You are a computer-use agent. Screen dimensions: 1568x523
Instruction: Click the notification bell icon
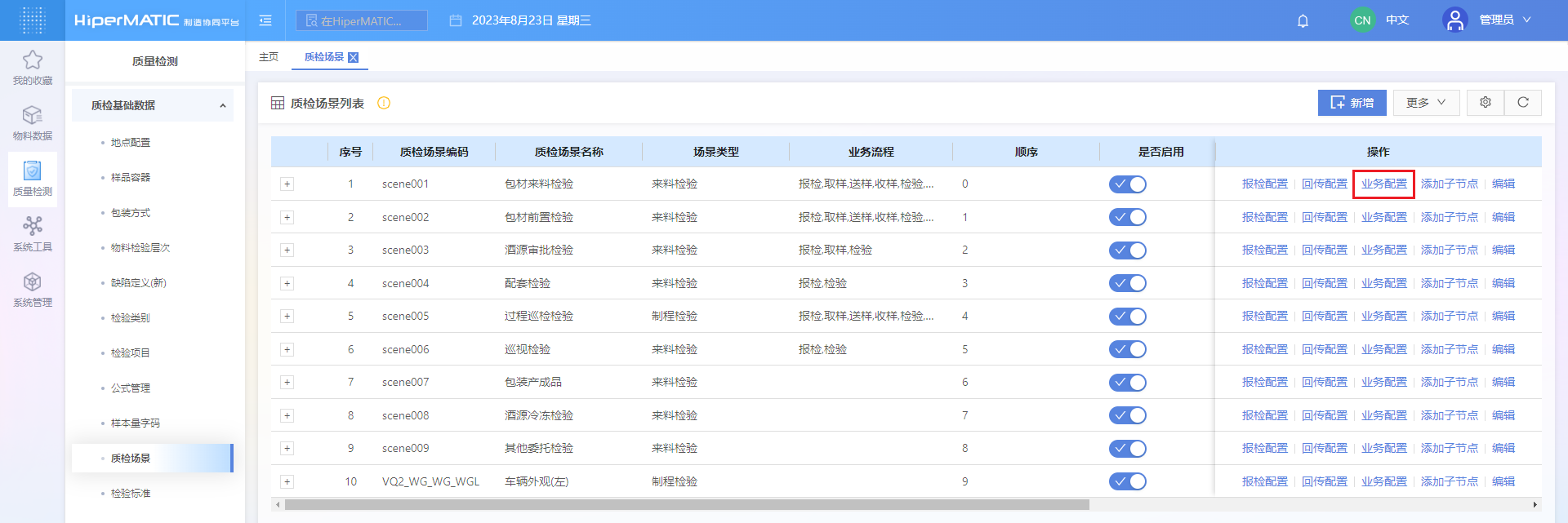[x=1303, y=20]
